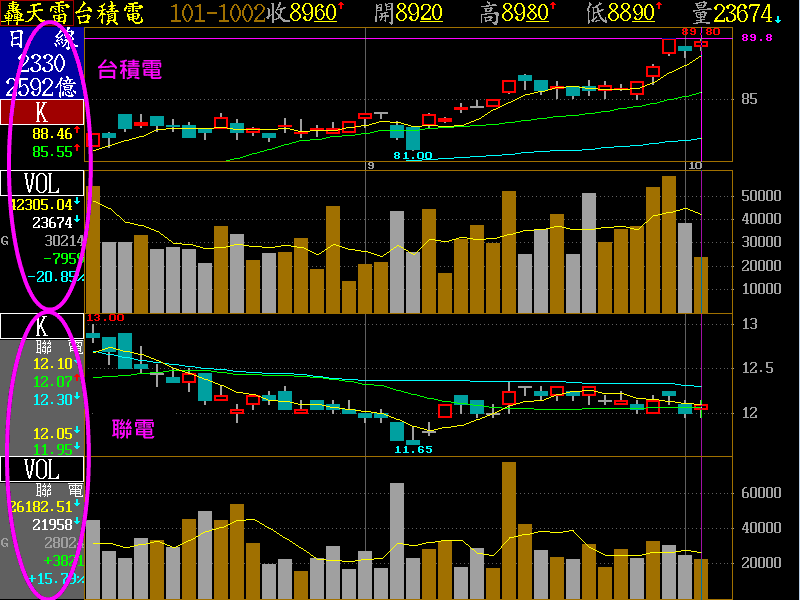Click the red K indicator label for 台積電
Screen dimensions: 800x600
42,111
